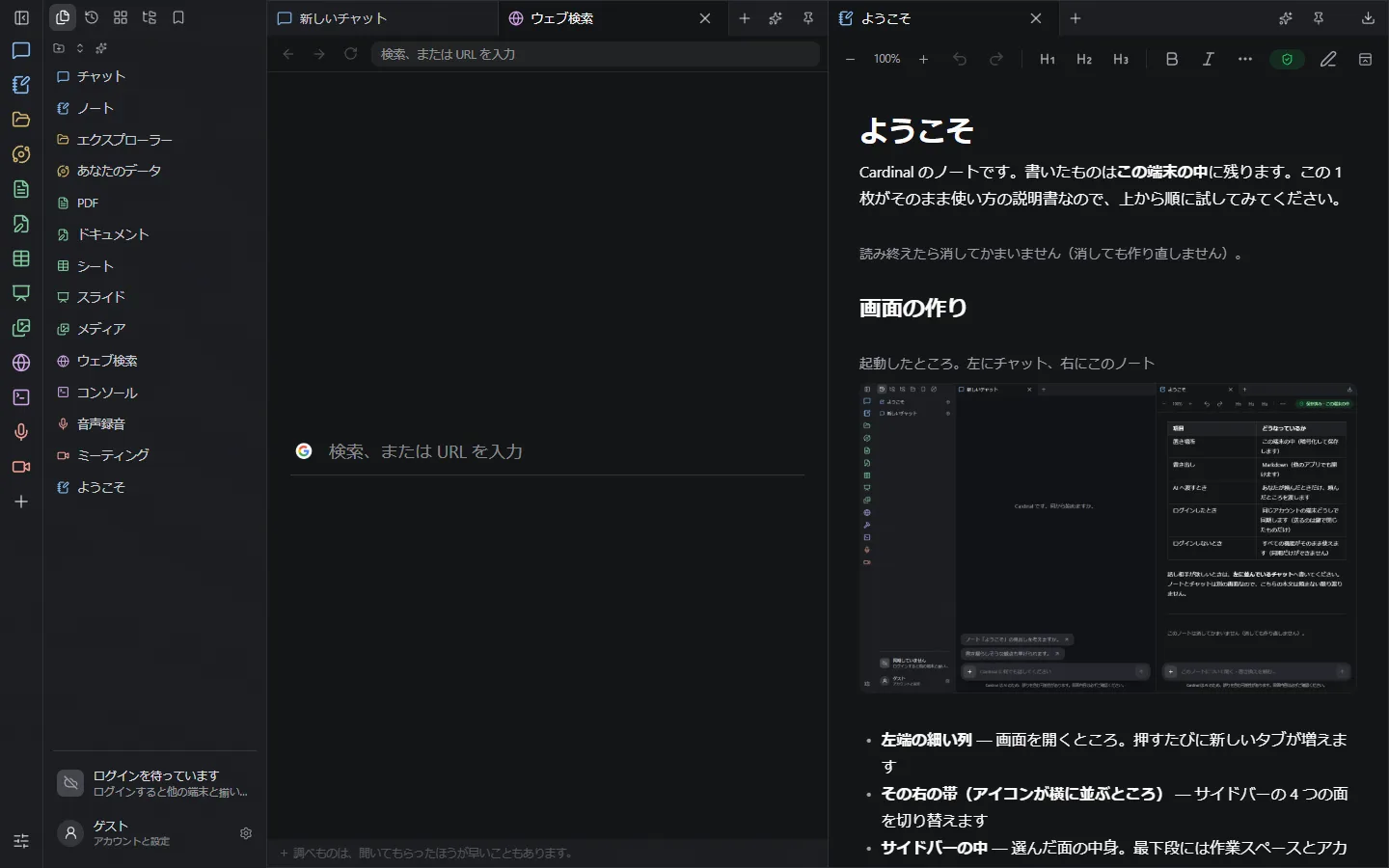Open the slides presentation icon in the left rail
Image resolution: width=1389 pixels, height=868 pixels.
tap(21, 293)
